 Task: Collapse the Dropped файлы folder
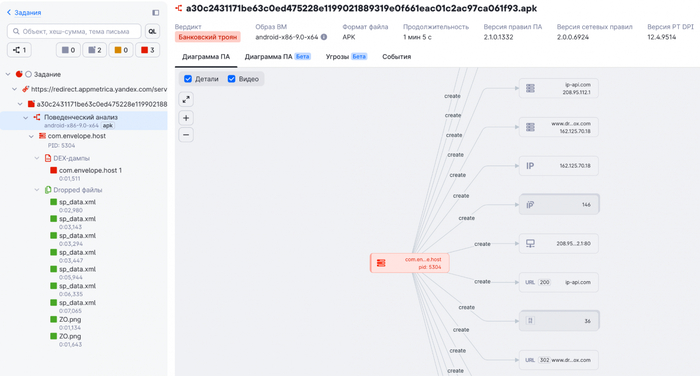37,190
